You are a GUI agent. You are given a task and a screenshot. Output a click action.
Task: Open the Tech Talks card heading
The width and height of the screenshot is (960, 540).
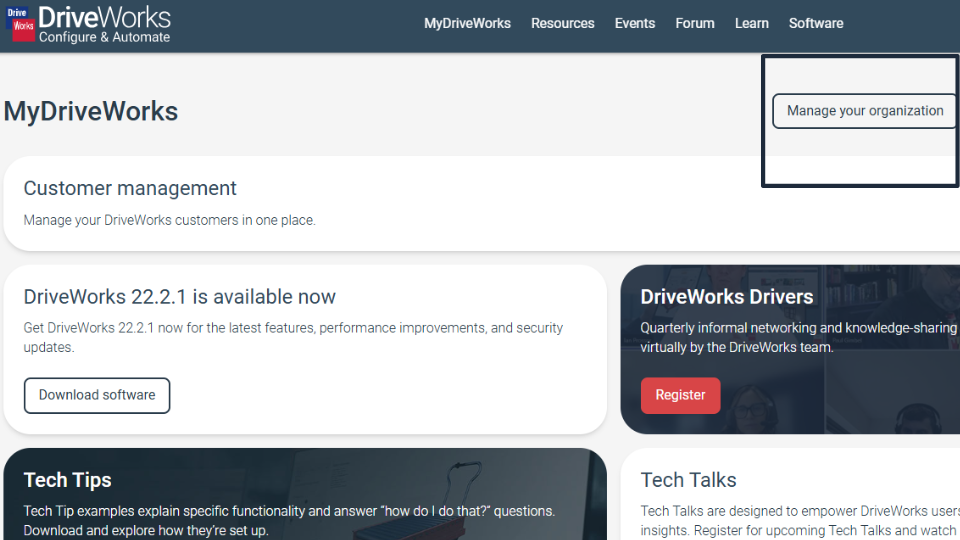(688, 480)
